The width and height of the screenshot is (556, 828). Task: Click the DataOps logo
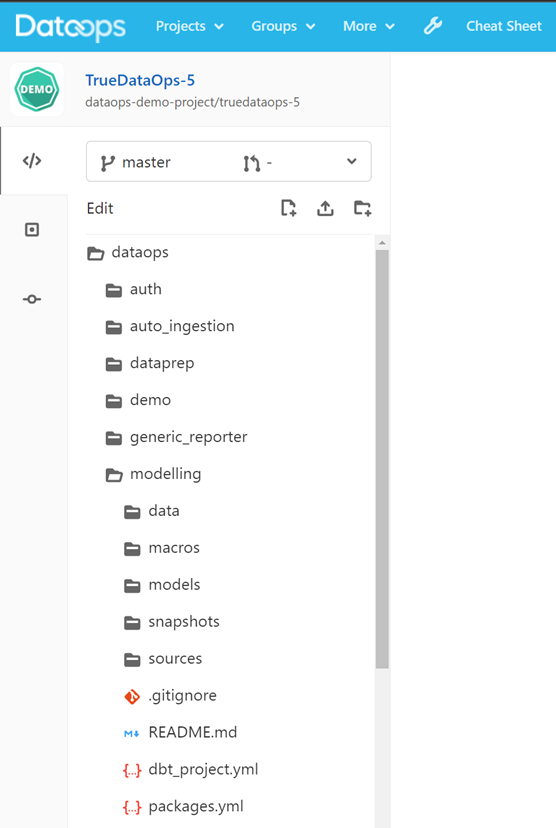coord(70,27)
